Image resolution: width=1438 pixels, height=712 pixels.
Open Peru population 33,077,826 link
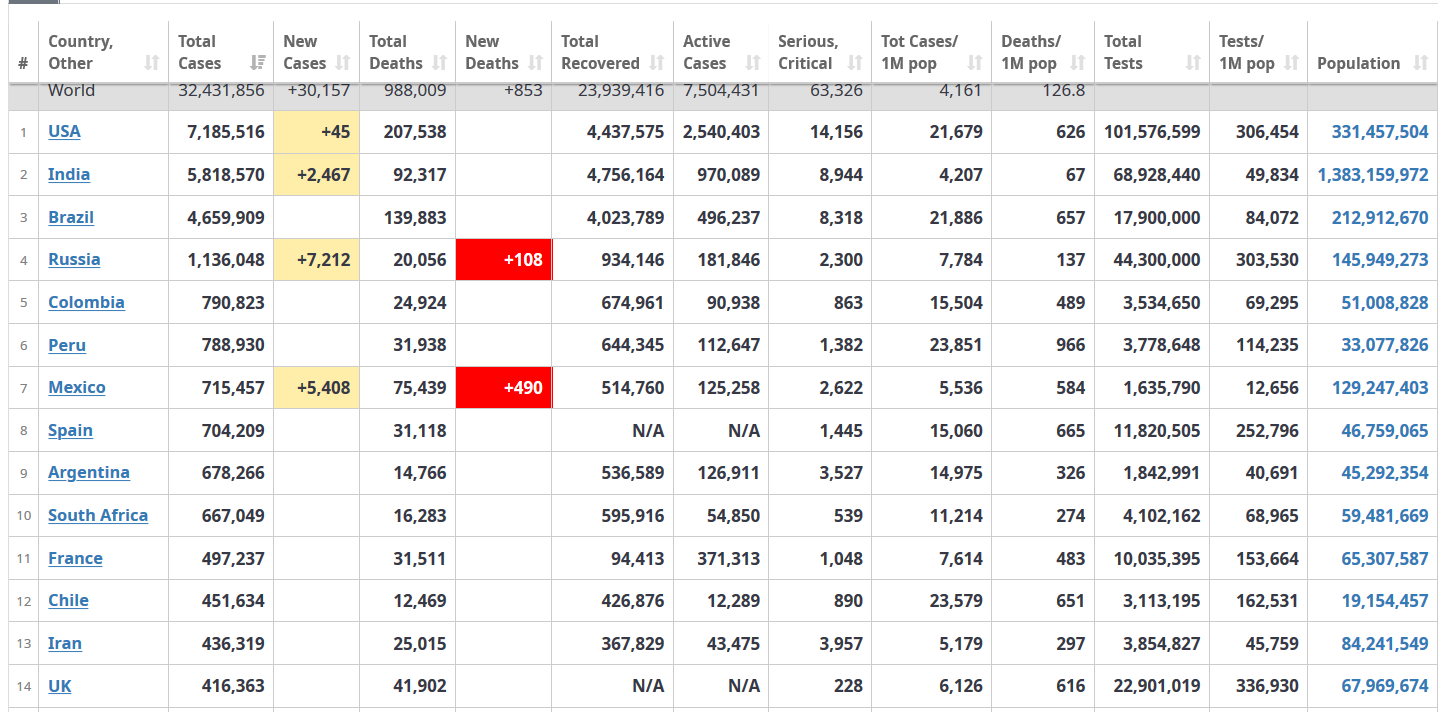[x=1385, y=345]
